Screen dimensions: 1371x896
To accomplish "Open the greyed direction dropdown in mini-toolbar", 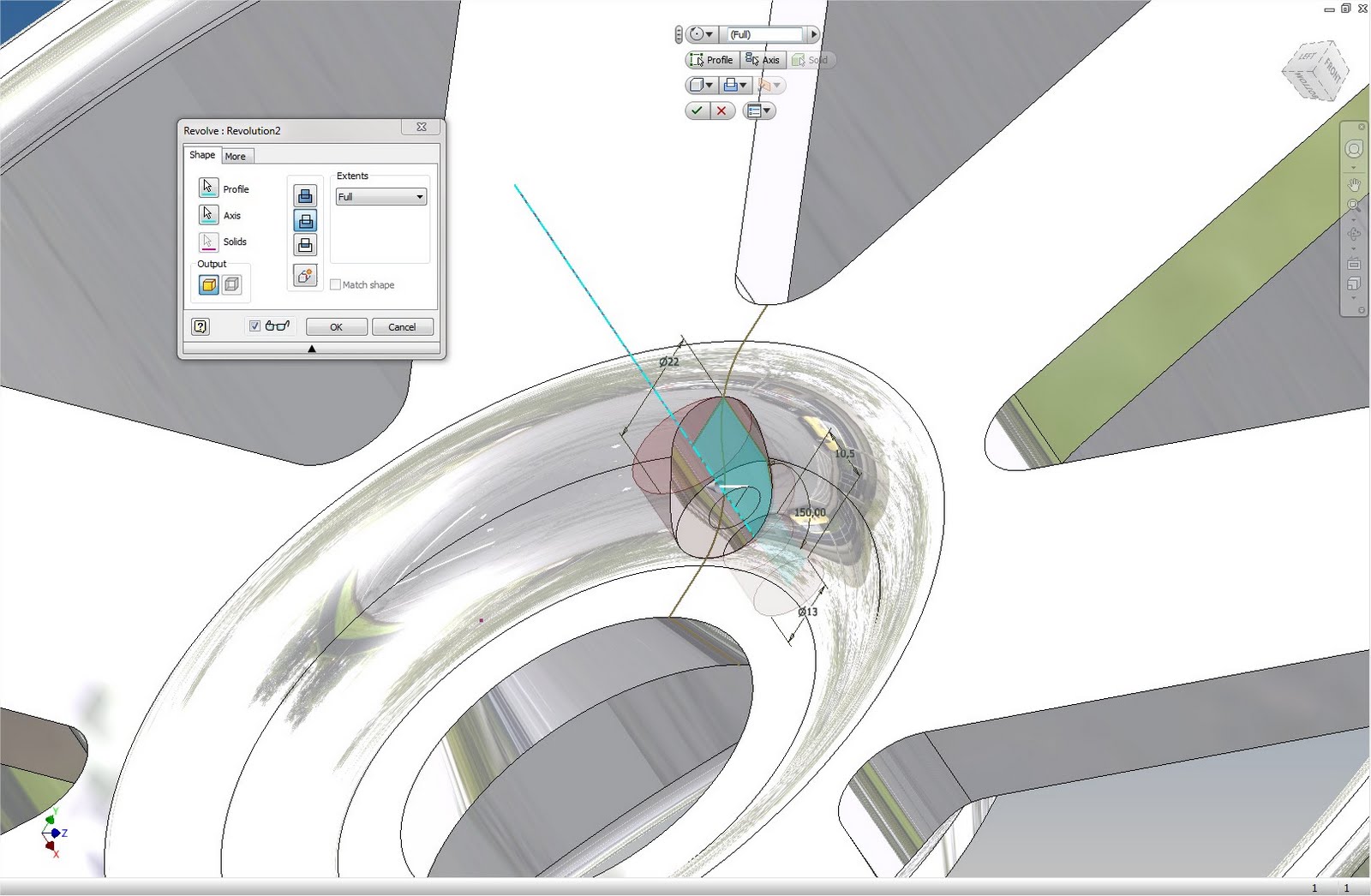I will [769, 86].
